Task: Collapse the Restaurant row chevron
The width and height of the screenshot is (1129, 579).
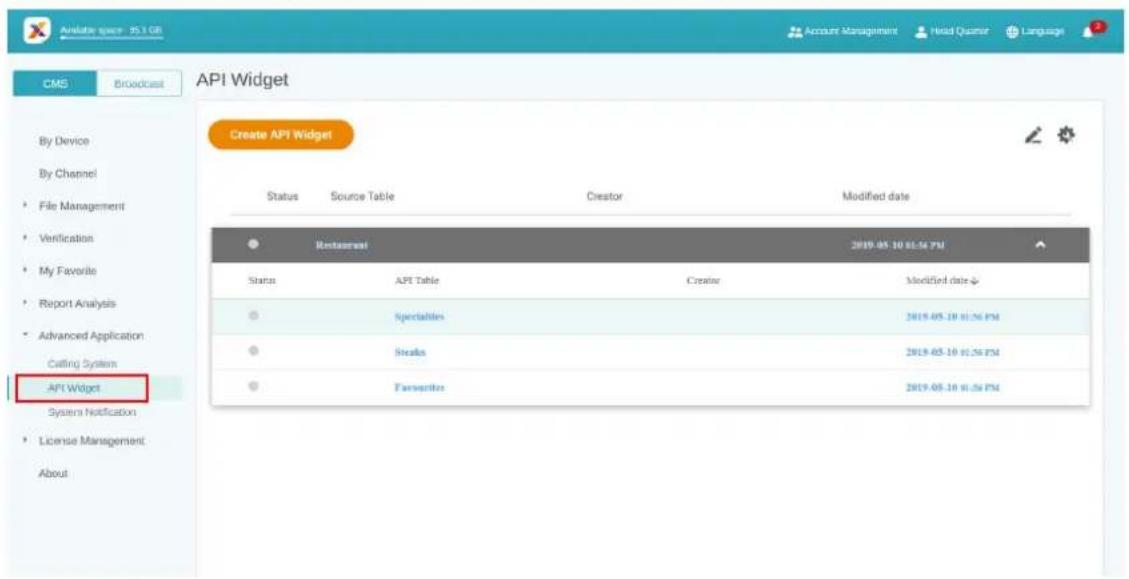Action: (1040, 246)
